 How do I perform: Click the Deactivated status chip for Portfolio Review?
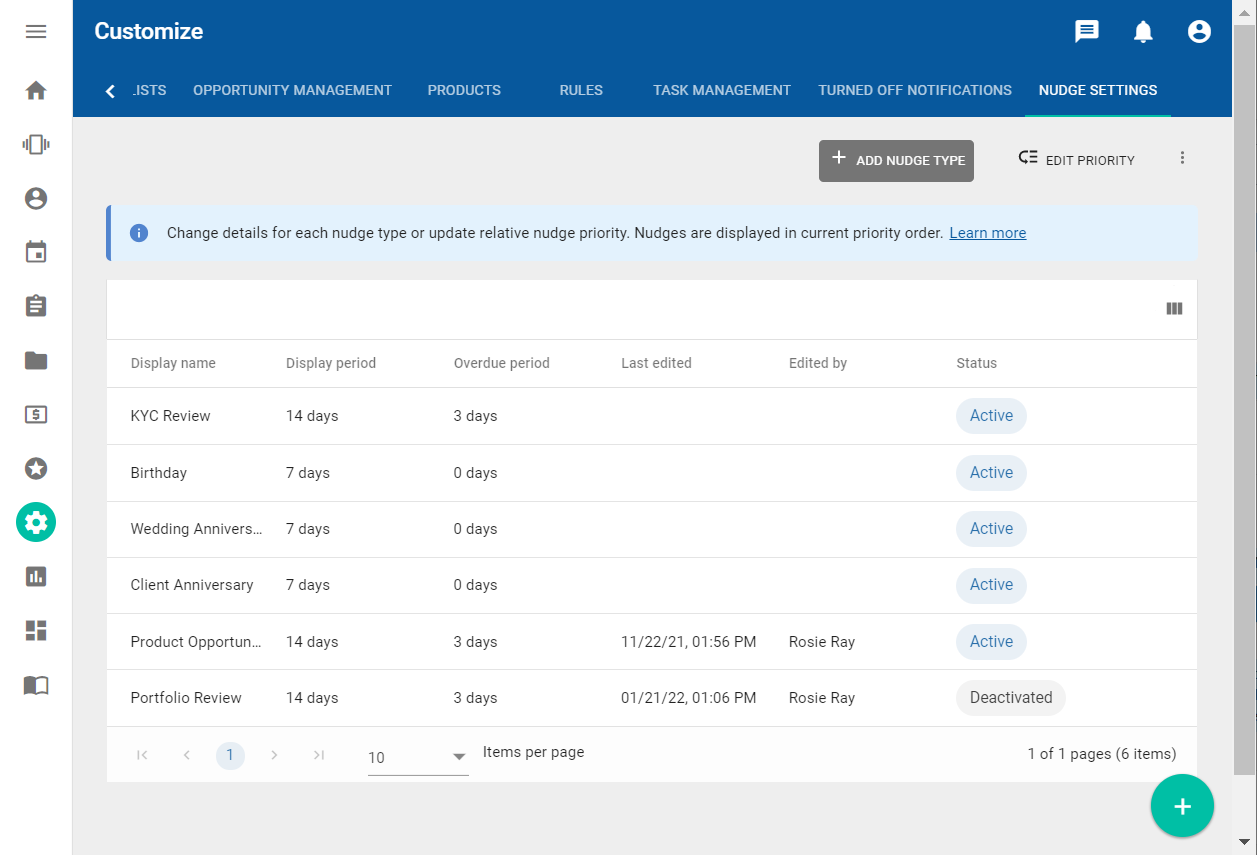(1010, 698)
